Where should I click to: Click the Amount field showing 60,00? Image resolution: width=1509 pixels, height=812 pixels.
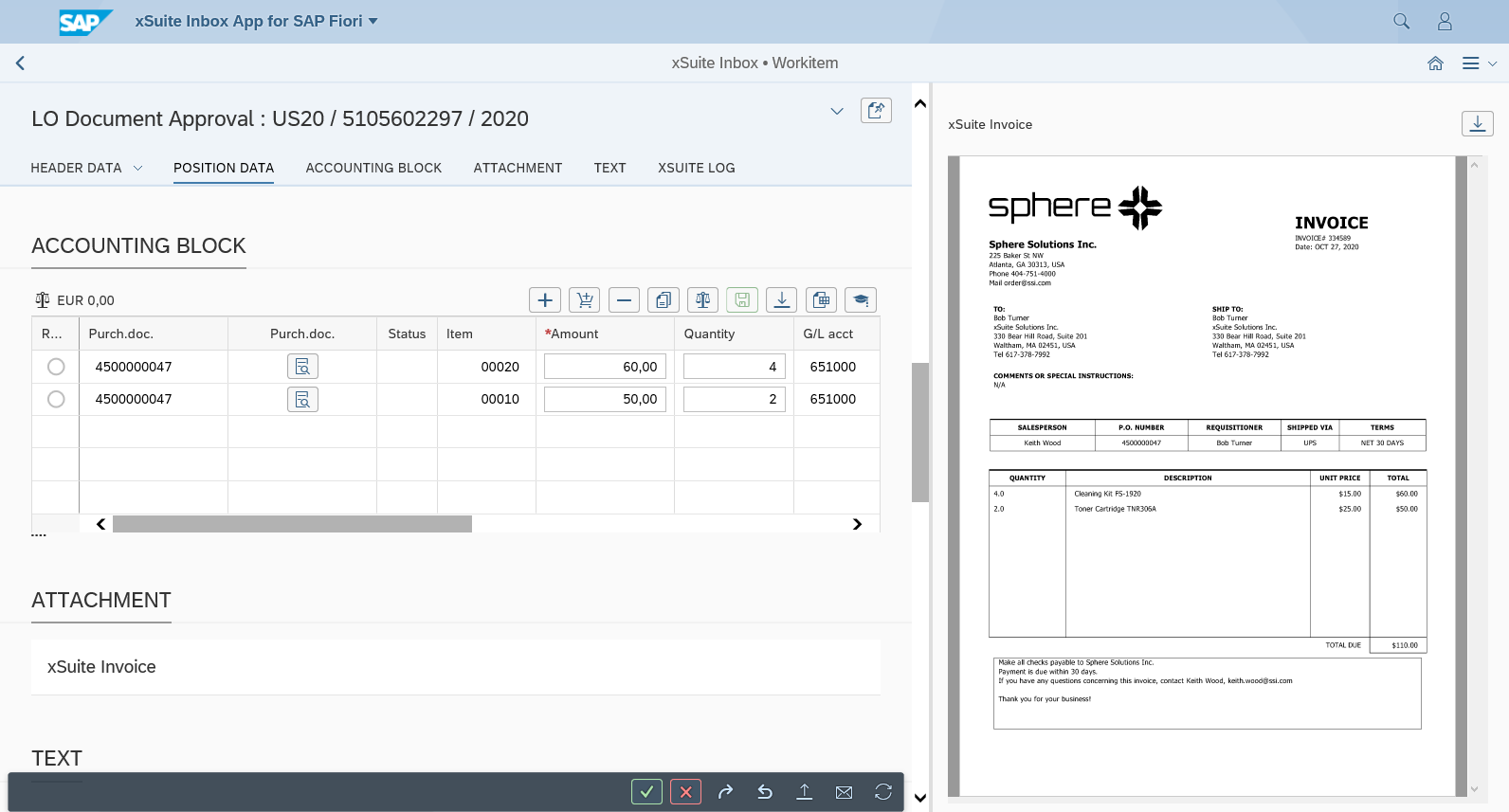(x=605, y=367)
